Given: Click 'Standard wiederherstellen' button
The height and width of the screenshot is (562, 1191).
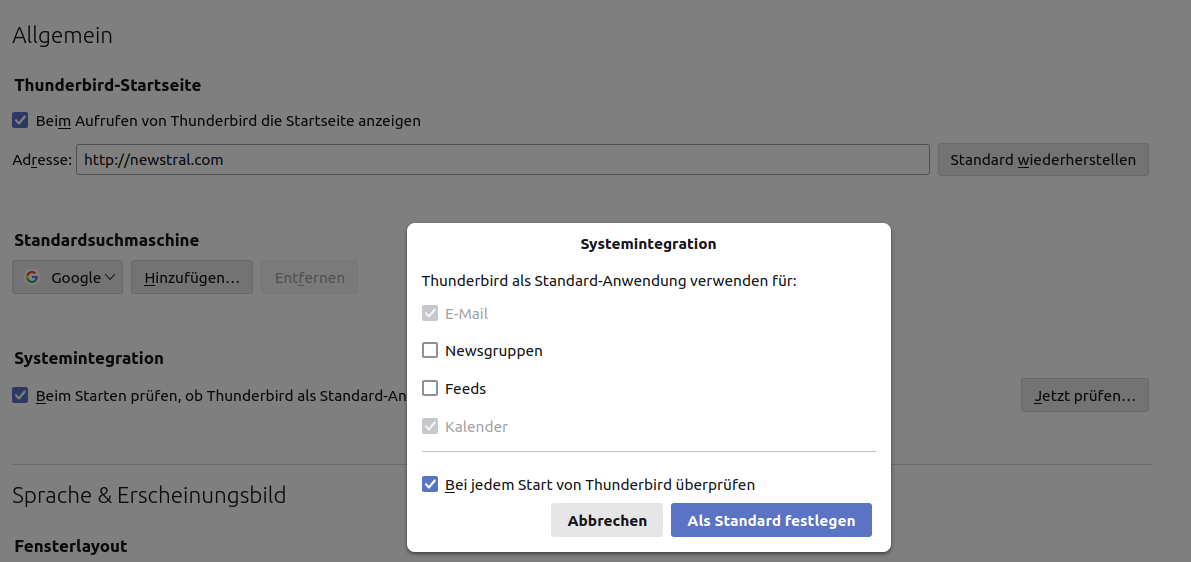Looking at the screenshot, I should click(x=1043, y=159).
